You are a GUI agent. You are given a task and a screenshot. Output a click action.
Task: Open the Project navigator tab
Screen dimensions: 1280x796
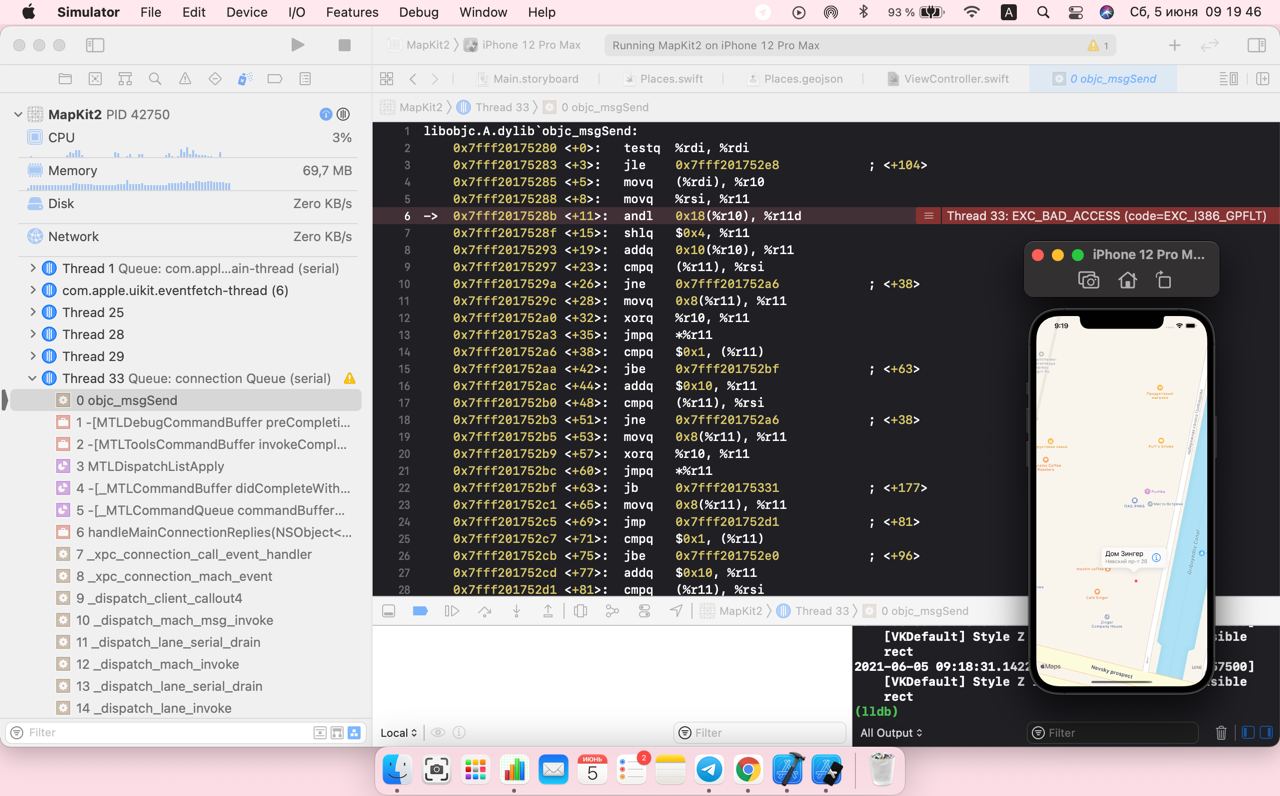(x=65, y=79)
